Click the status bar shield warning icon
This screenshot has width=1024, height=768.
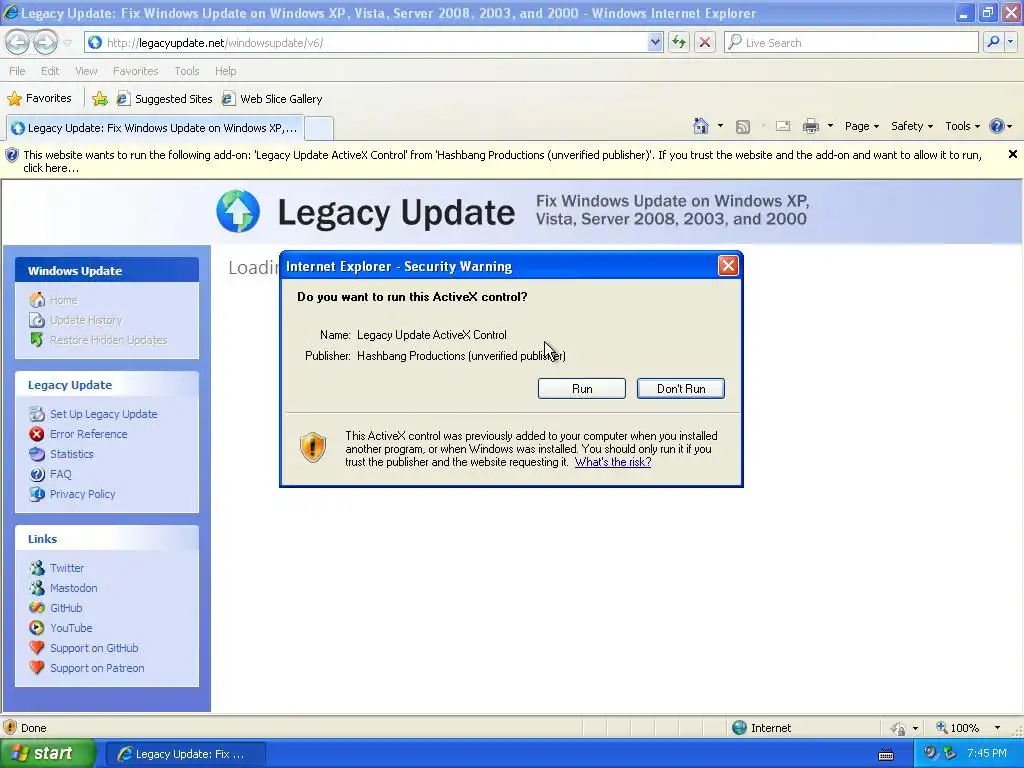tap(10, 728)
